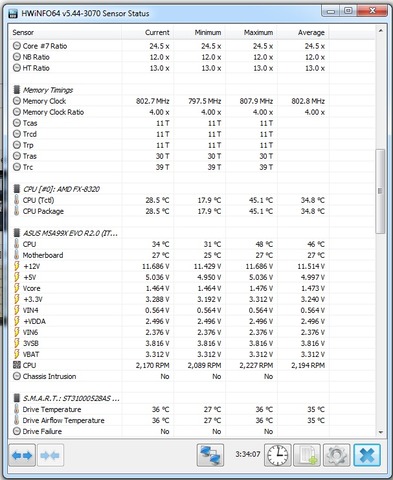This screenshot has height=480, width=393.
Task: Select the VIN6 row
Action: tap(192, 332)
